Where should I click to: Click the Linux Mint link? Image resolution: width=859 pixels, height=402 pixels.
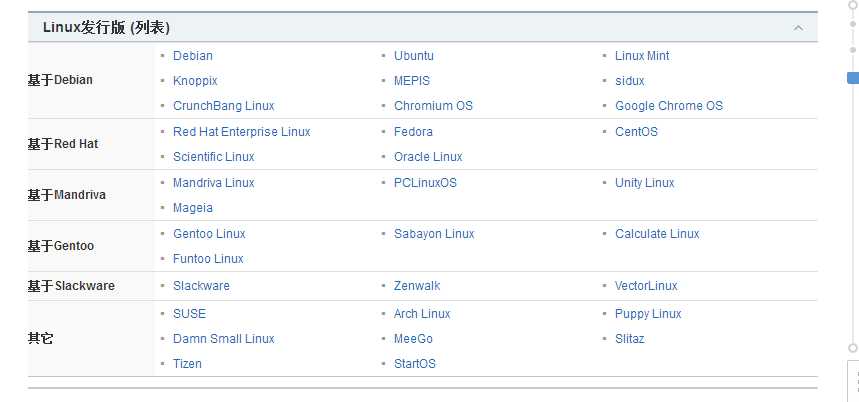pyautogui.click(x=642, y=56)
